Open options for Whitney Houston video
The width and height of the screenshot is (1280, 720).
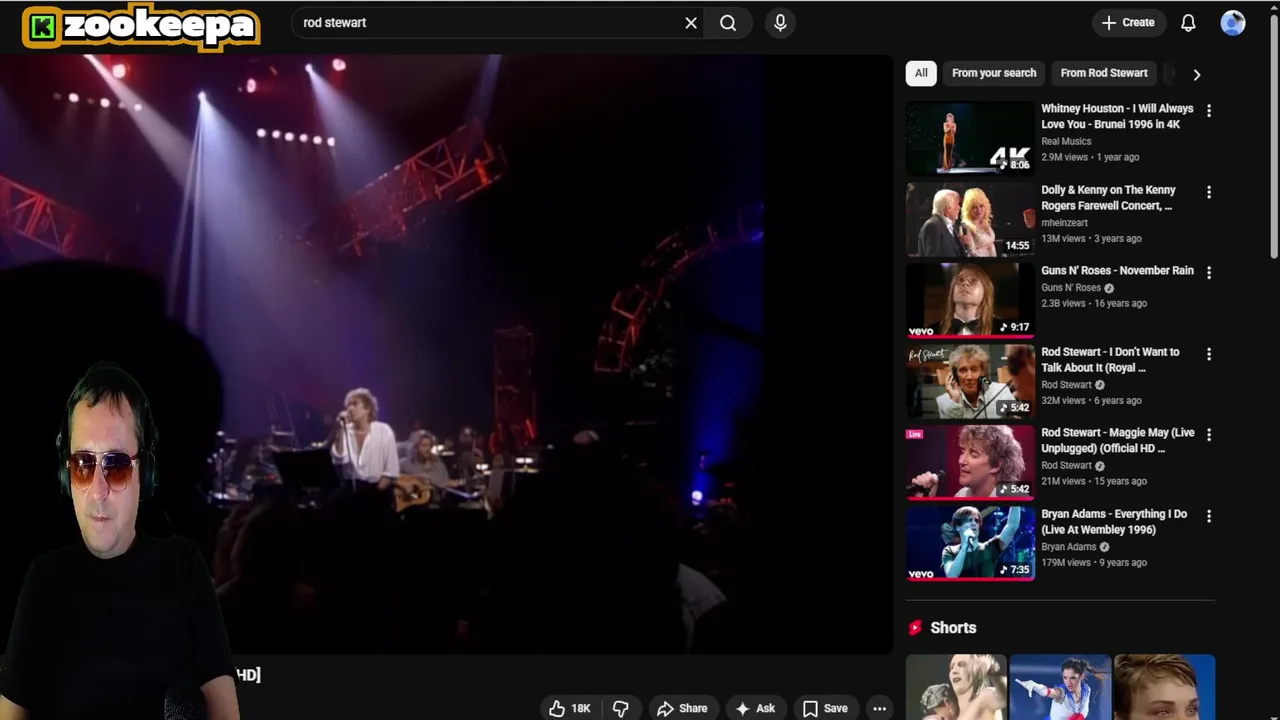(1209, 111)
